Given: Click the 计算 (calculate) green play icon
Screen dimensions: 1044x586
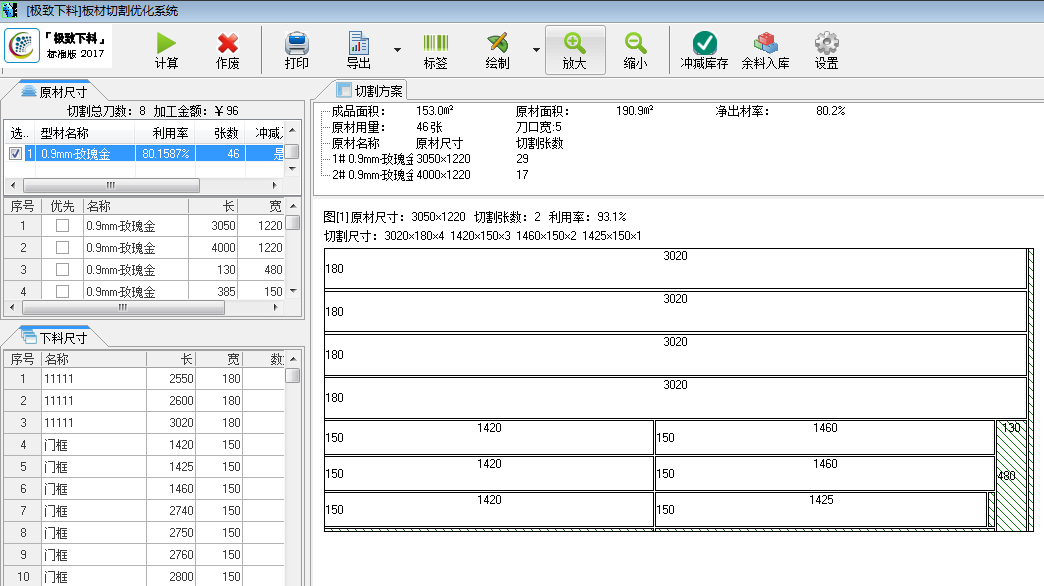Looking at the screenshot, I should click(166, 44).
